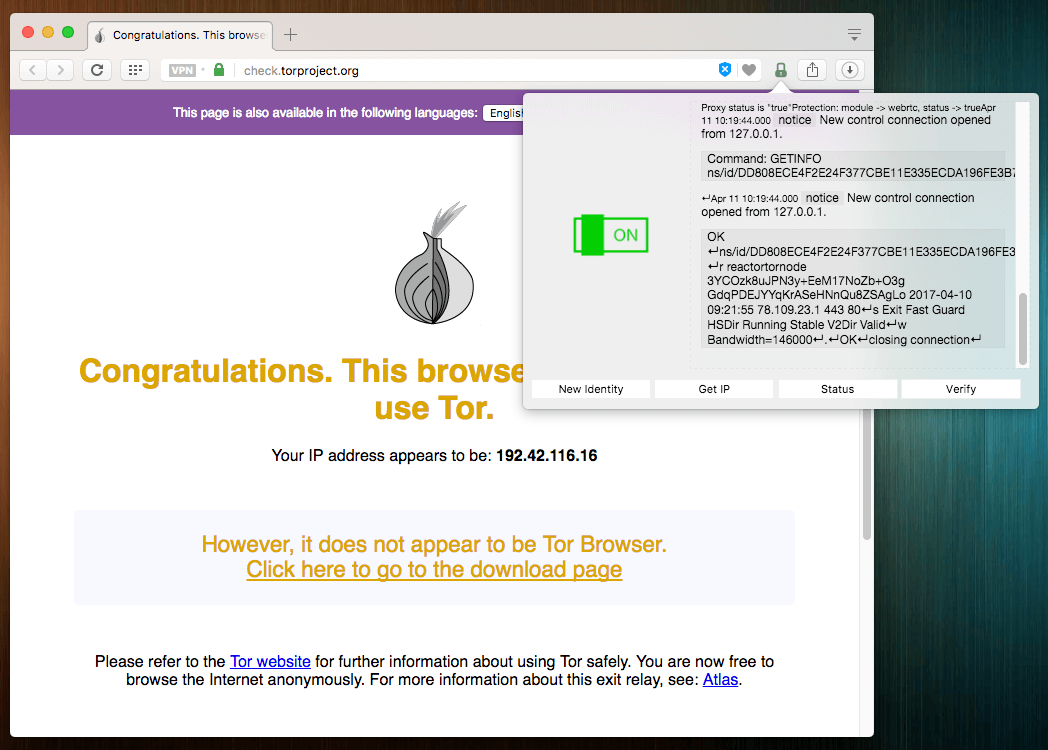Open the Atlas exit relay link
Image resolution: width=1048 pixels, height=750 pixels.
tap(720, 680)
